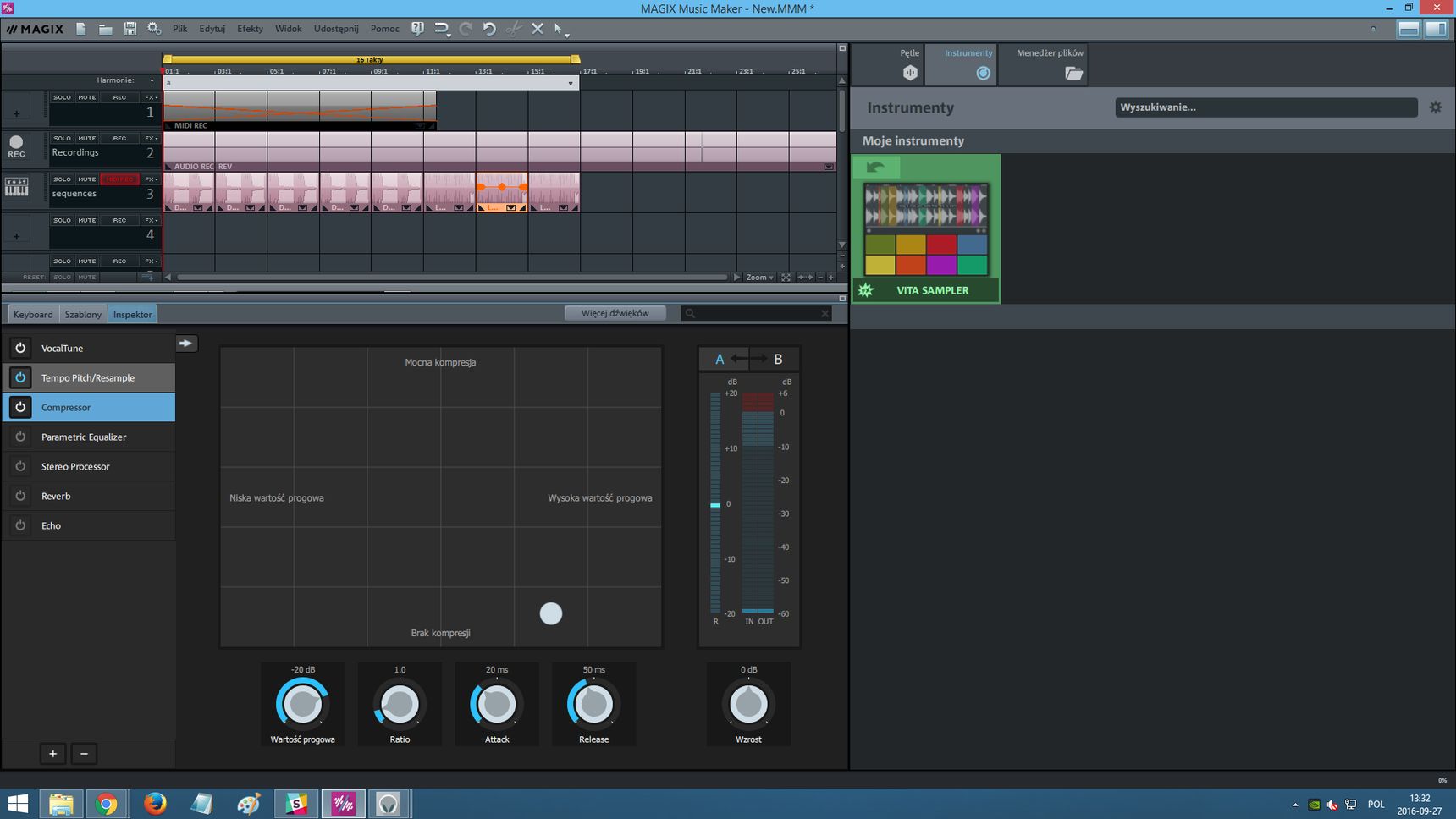Open the Efekty menu
Screen dimensions: 1456x819
[250, 29]
